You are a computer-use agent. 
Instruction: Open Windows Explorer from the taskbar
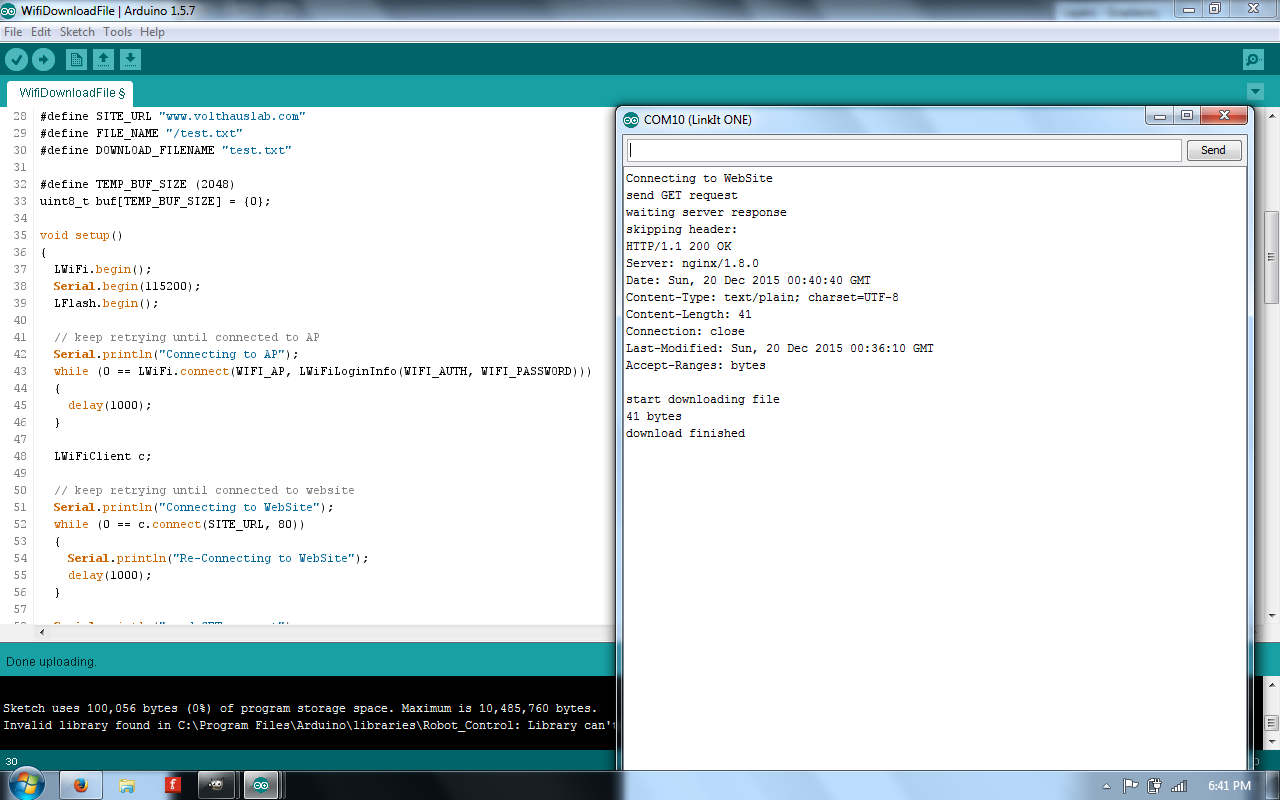click(x=127, y=785)
